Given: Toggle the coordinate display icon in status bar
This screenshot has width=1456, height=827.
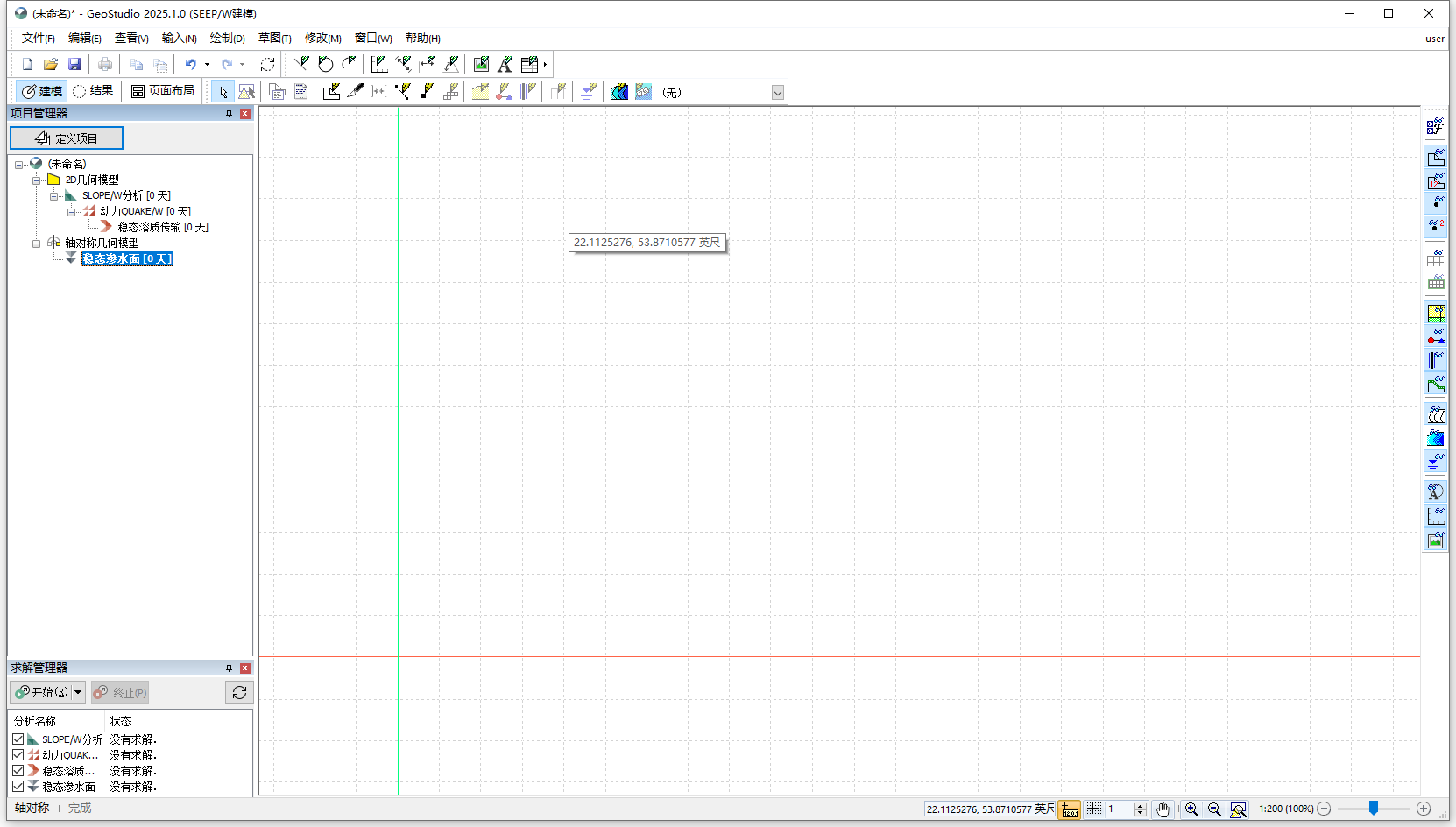Looking at the screenshot, I should (1070, 809).
